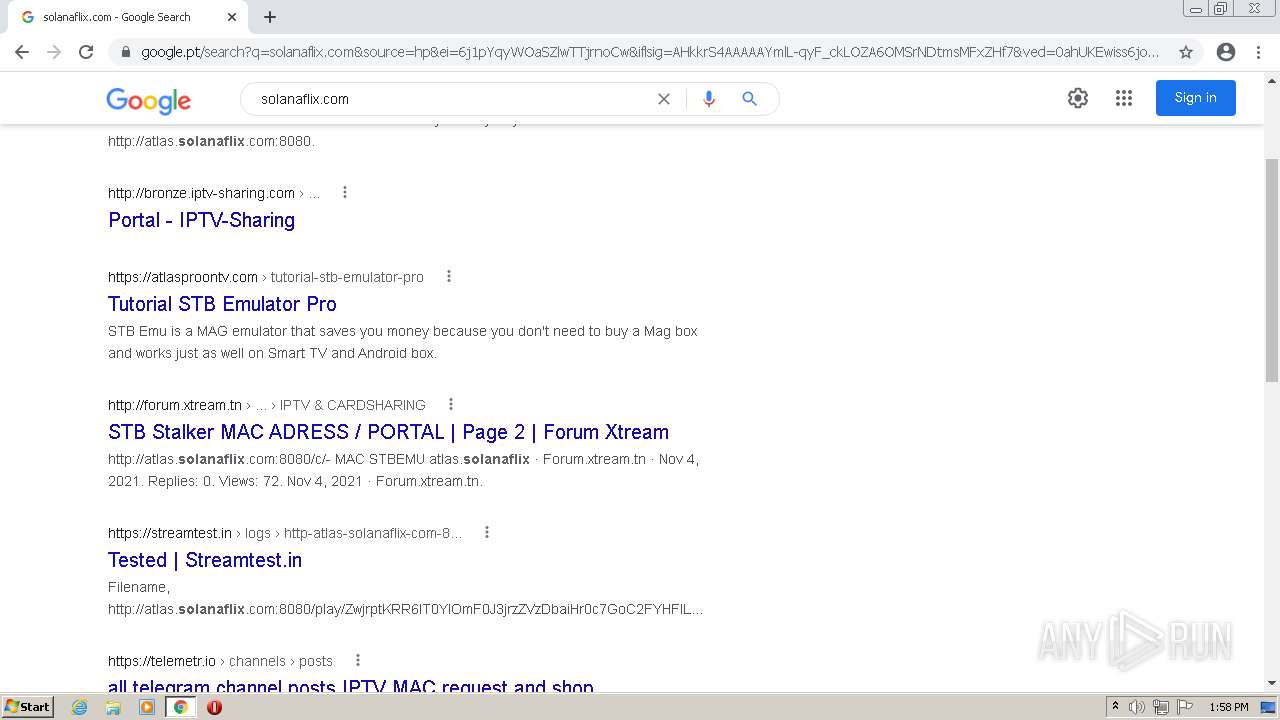Click the browser address bar URL
1280x720 pixels.
(650, 52)
